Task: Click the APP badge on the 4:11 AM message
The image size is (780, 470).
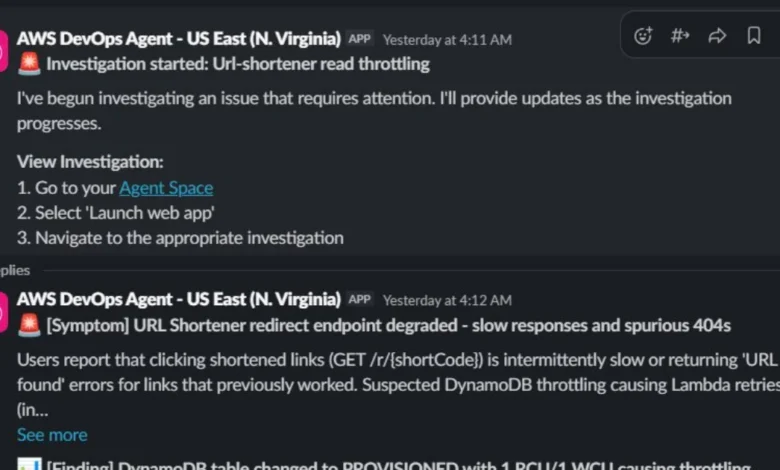Action: coord(360,39)
